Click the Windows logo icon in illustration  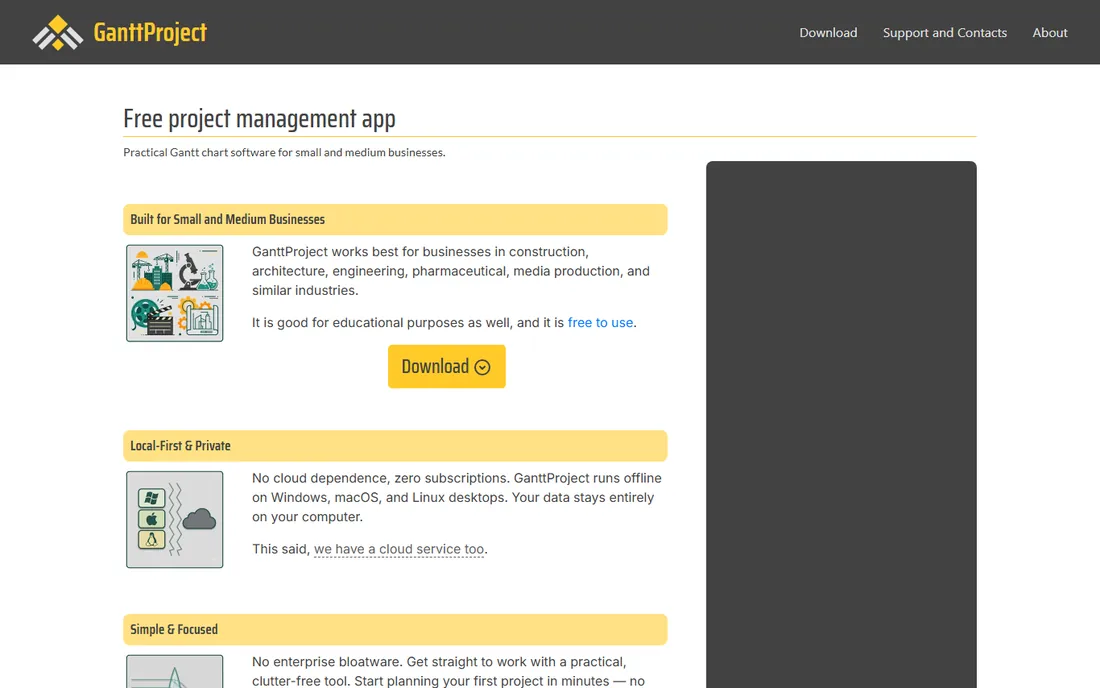coord(152,498)
